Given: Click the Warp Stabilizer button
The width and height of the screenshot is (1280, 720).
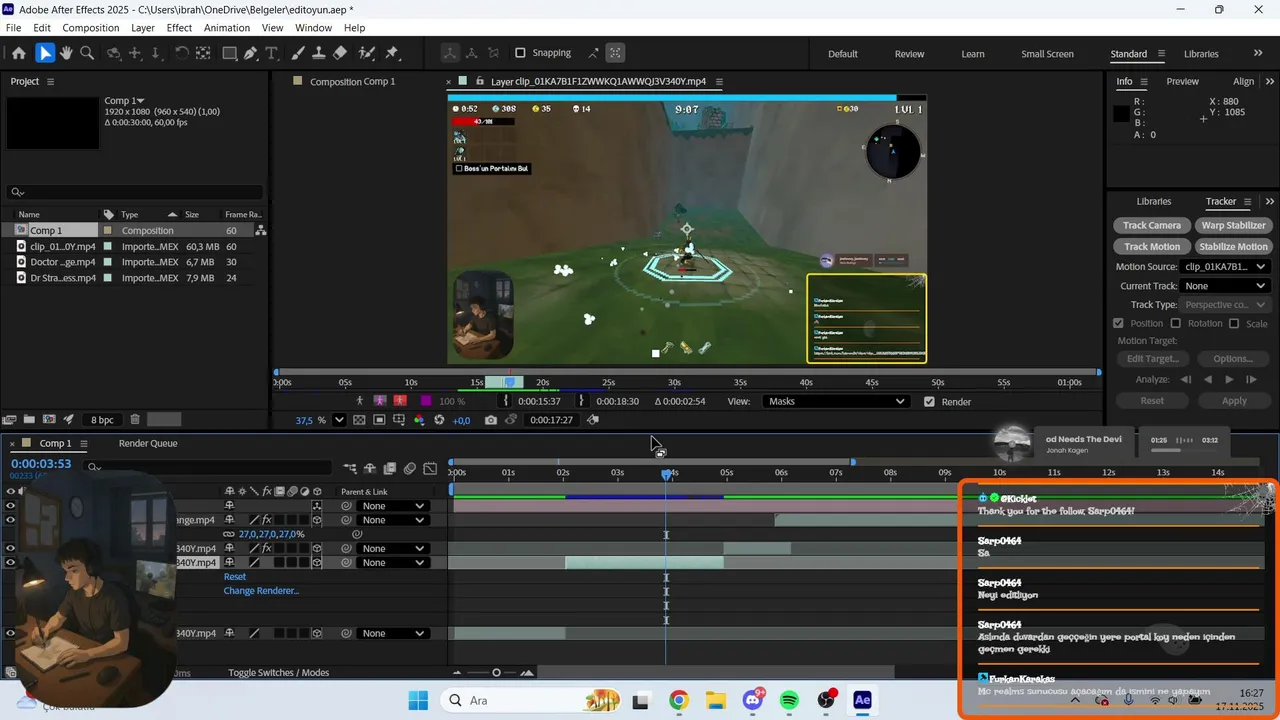Looking at the screenshot, I should (1233, 225).
